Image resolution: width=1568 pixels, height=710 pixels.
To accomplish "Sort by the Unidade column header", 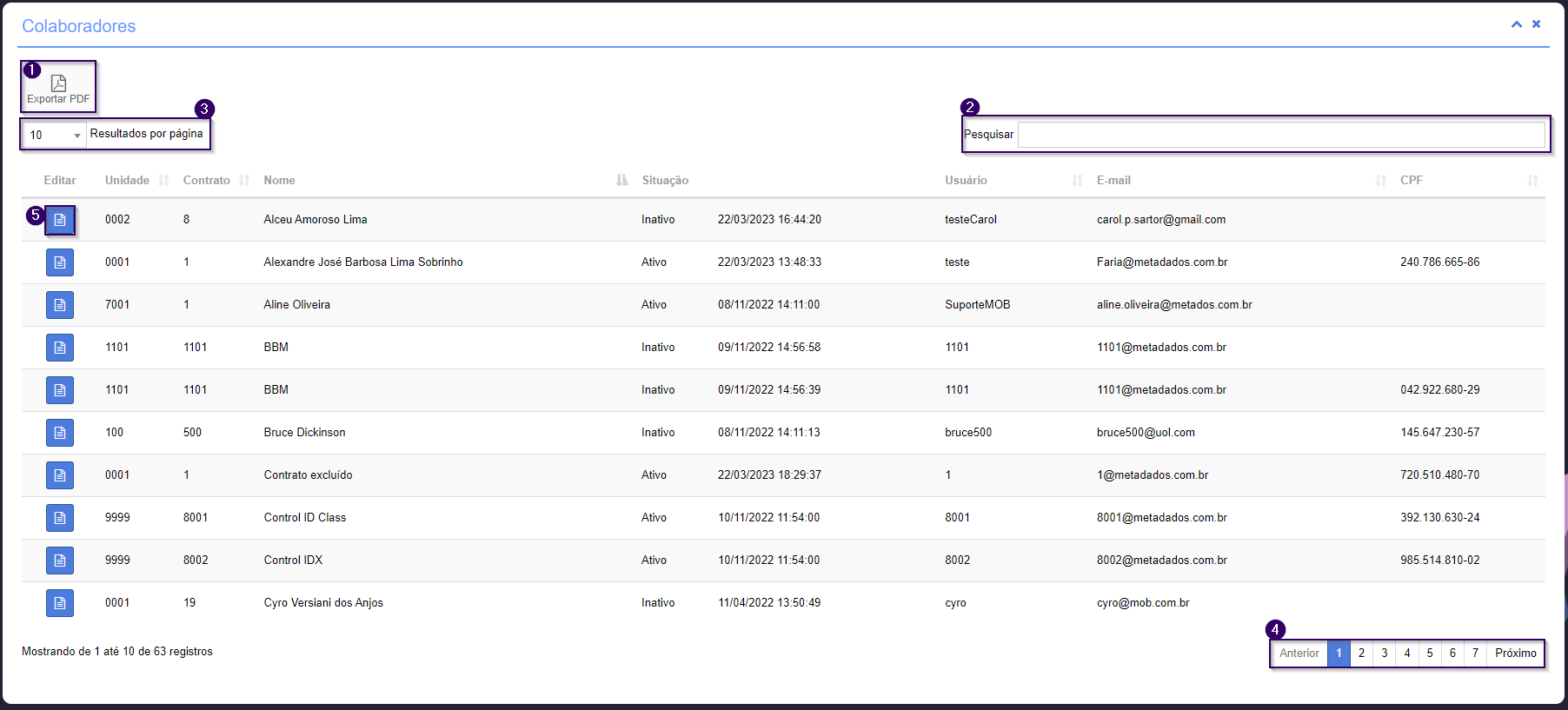I will pos(127,181).
